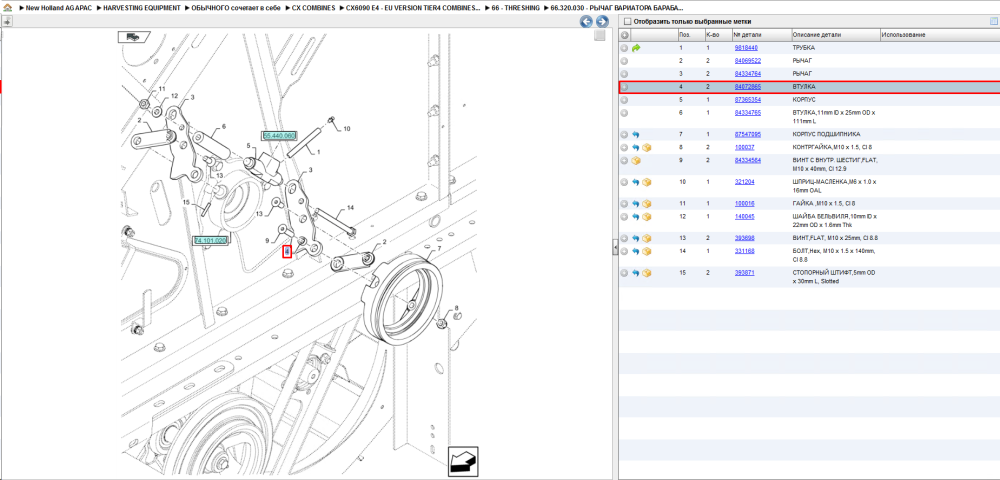Open reference label 74.101.020 in diagram
The image size is (1000, 480).
[210, 240]
